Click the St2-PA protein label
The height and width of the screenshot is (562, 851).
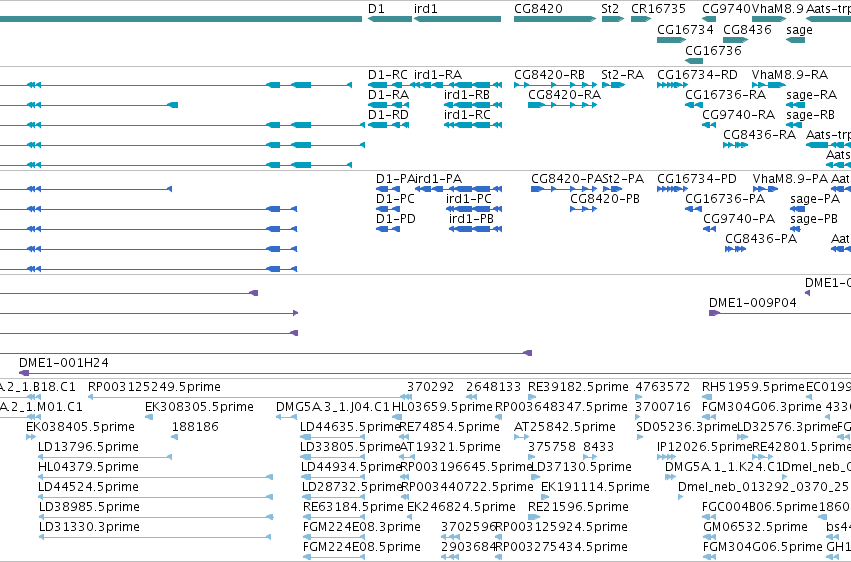pyautogui.click(x=623, y=179)
